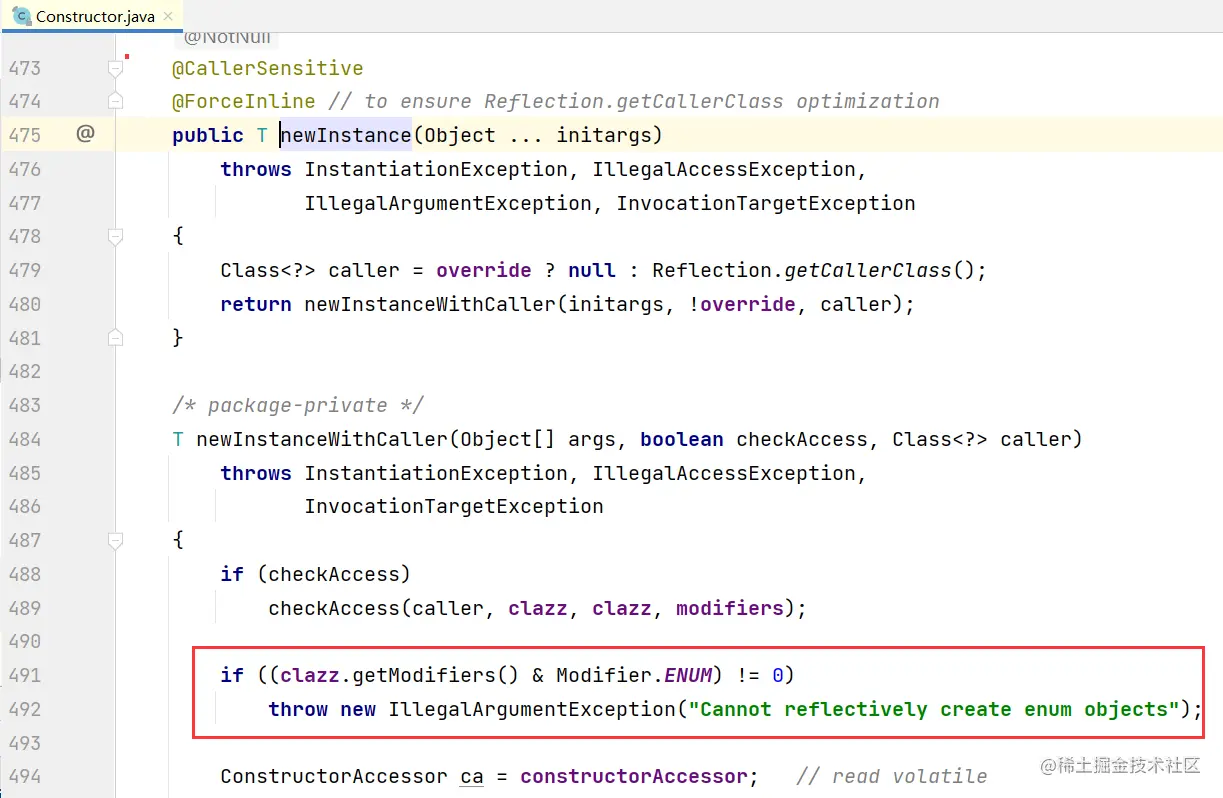Click InvocationTargetException on line 477

point(766,203)
